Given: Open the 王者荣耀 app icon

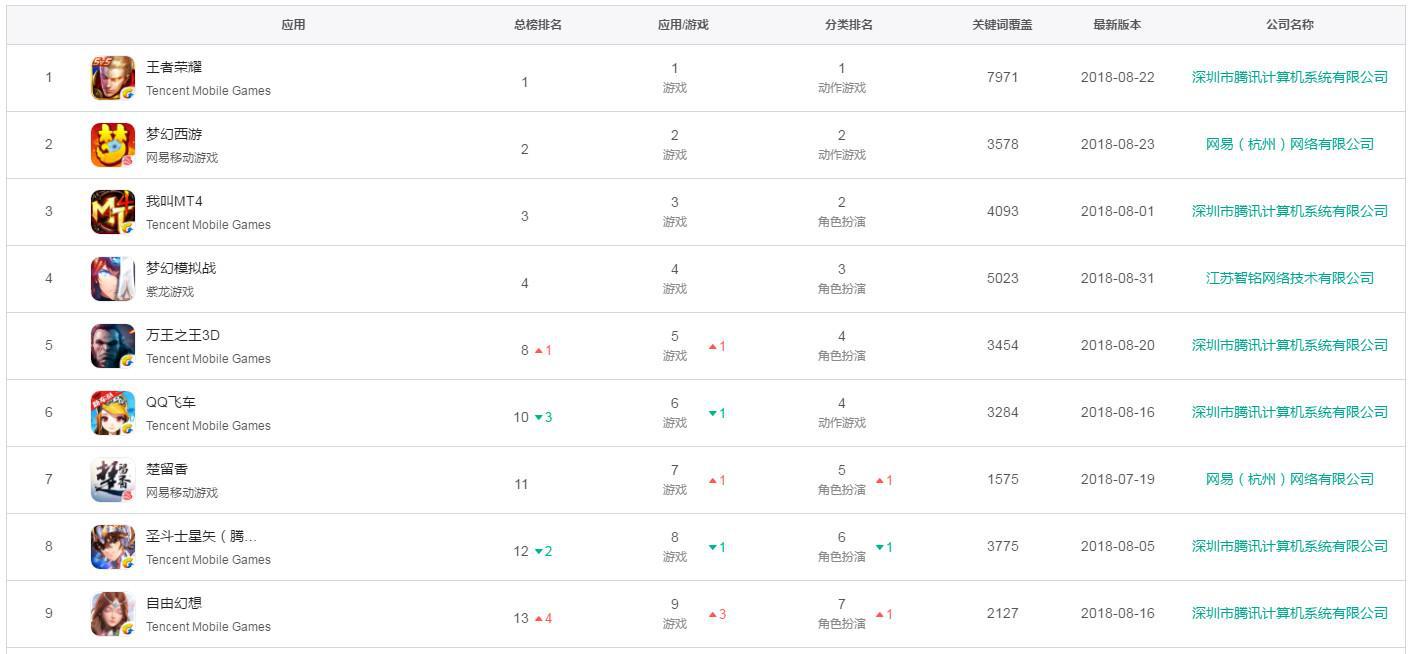Looking at the screenshot, I should click(113, 78).
